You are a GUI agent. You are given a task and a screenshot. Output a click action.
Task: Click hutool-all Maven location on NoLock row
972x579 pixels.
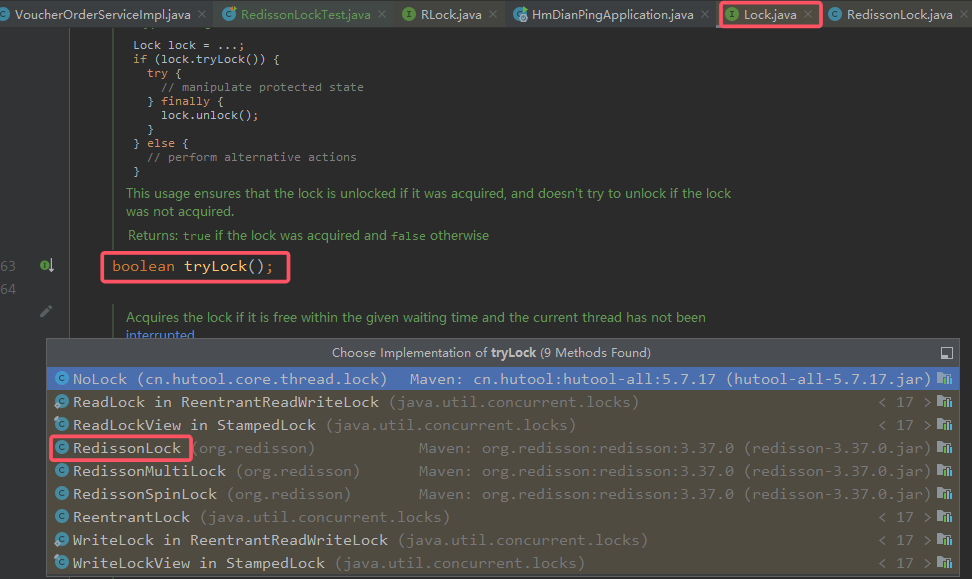(670, 379)
